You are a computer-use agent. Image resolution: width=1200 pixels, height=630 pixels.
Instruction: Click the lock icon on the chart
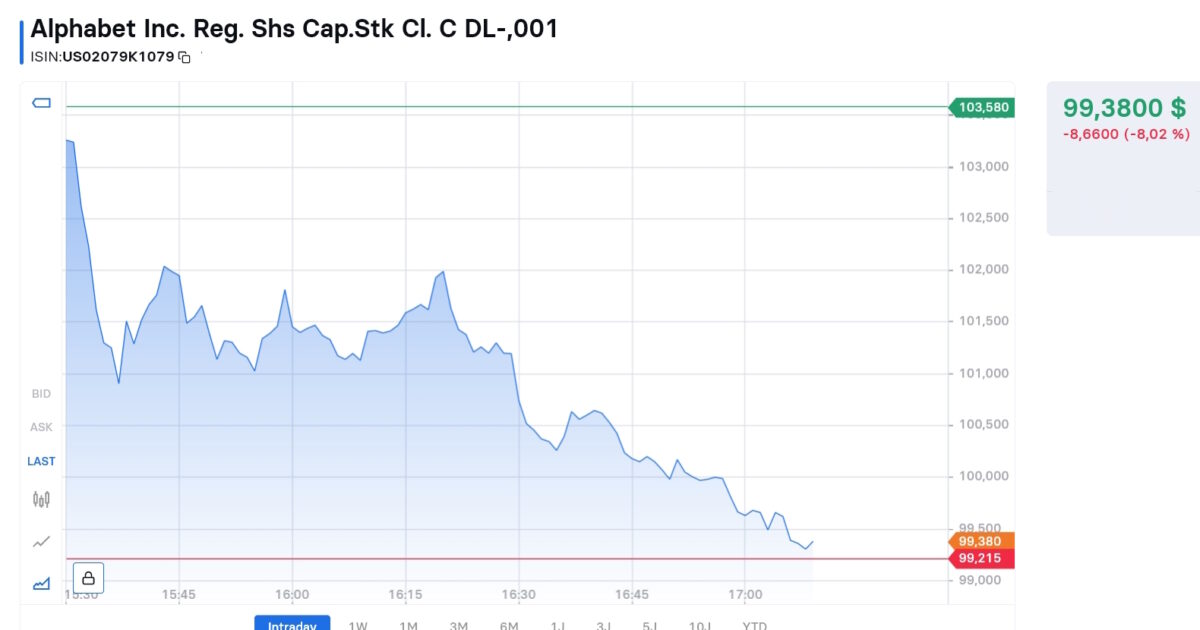(88, 578)
